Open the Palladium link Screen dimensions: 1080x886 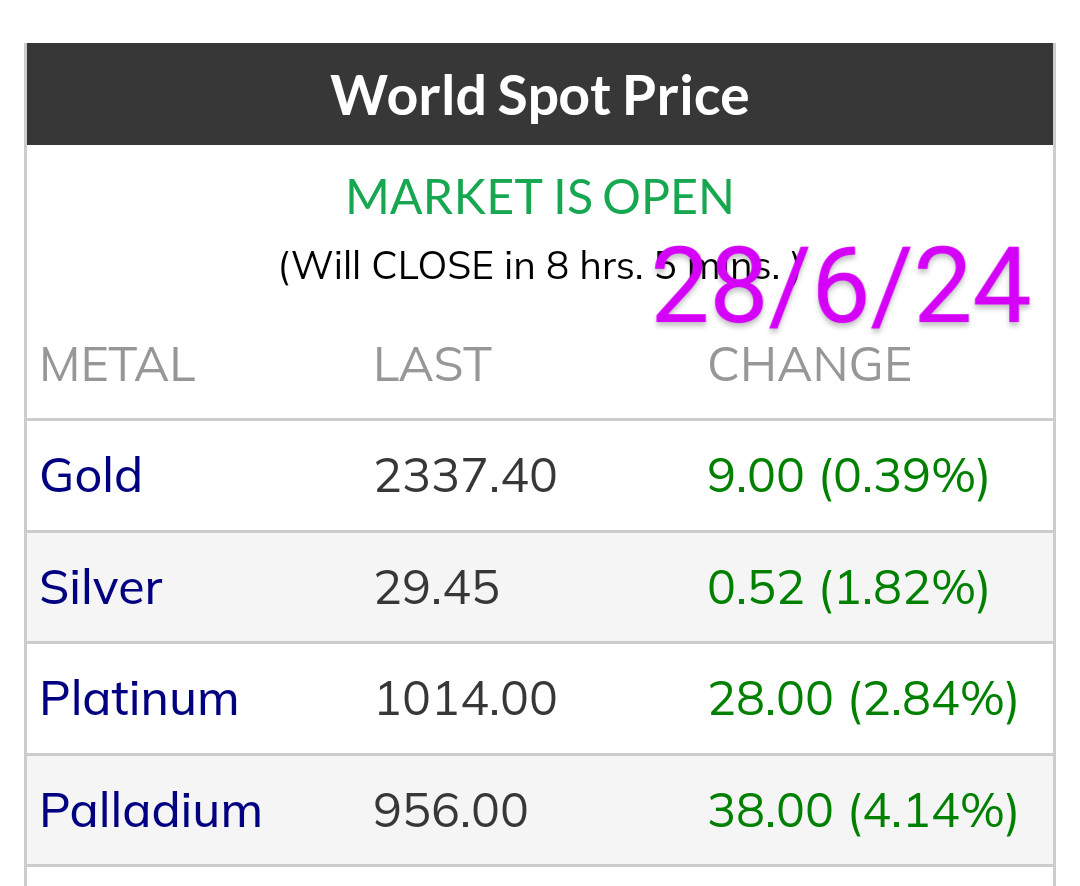[x=150, y=810]
